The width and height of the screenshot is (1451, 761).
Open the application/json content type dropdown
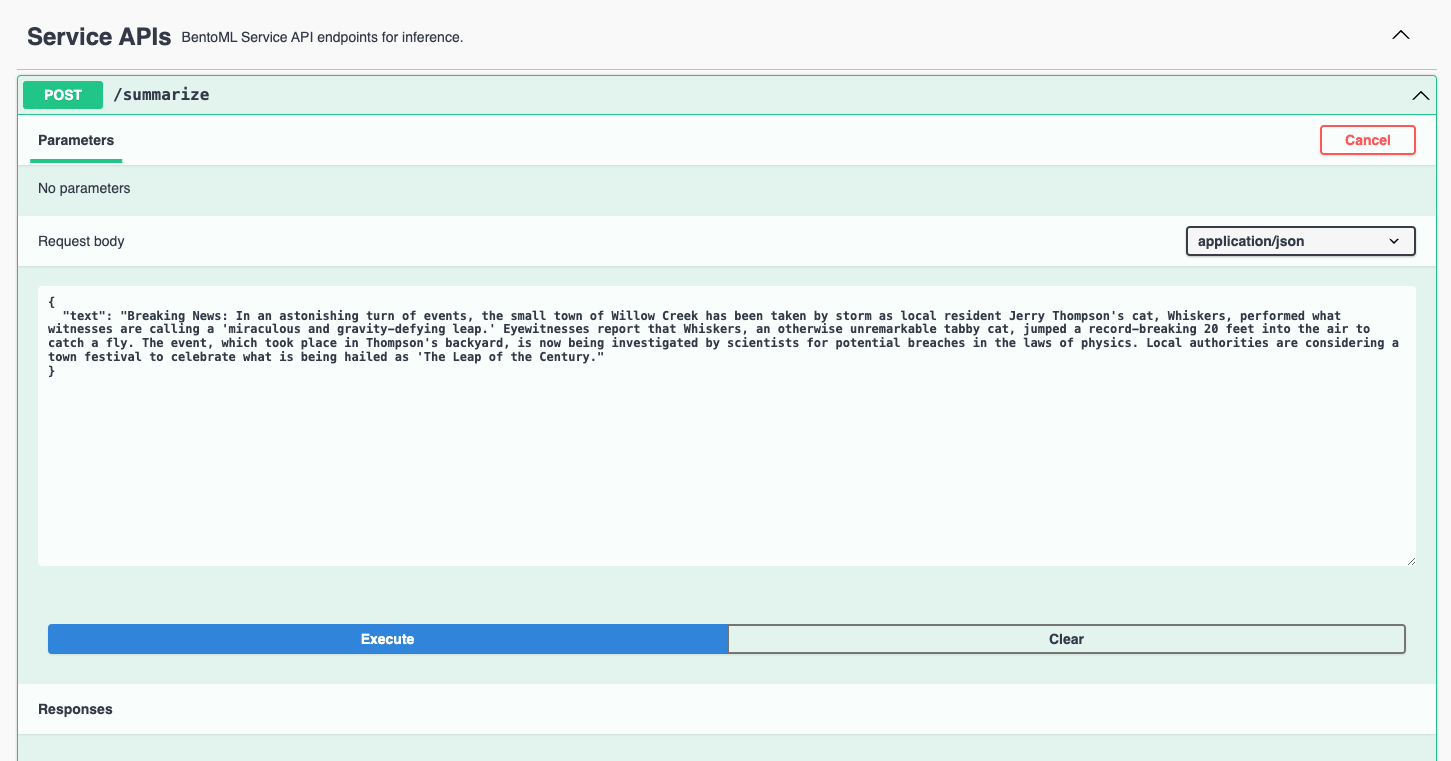coord(1300,241)
